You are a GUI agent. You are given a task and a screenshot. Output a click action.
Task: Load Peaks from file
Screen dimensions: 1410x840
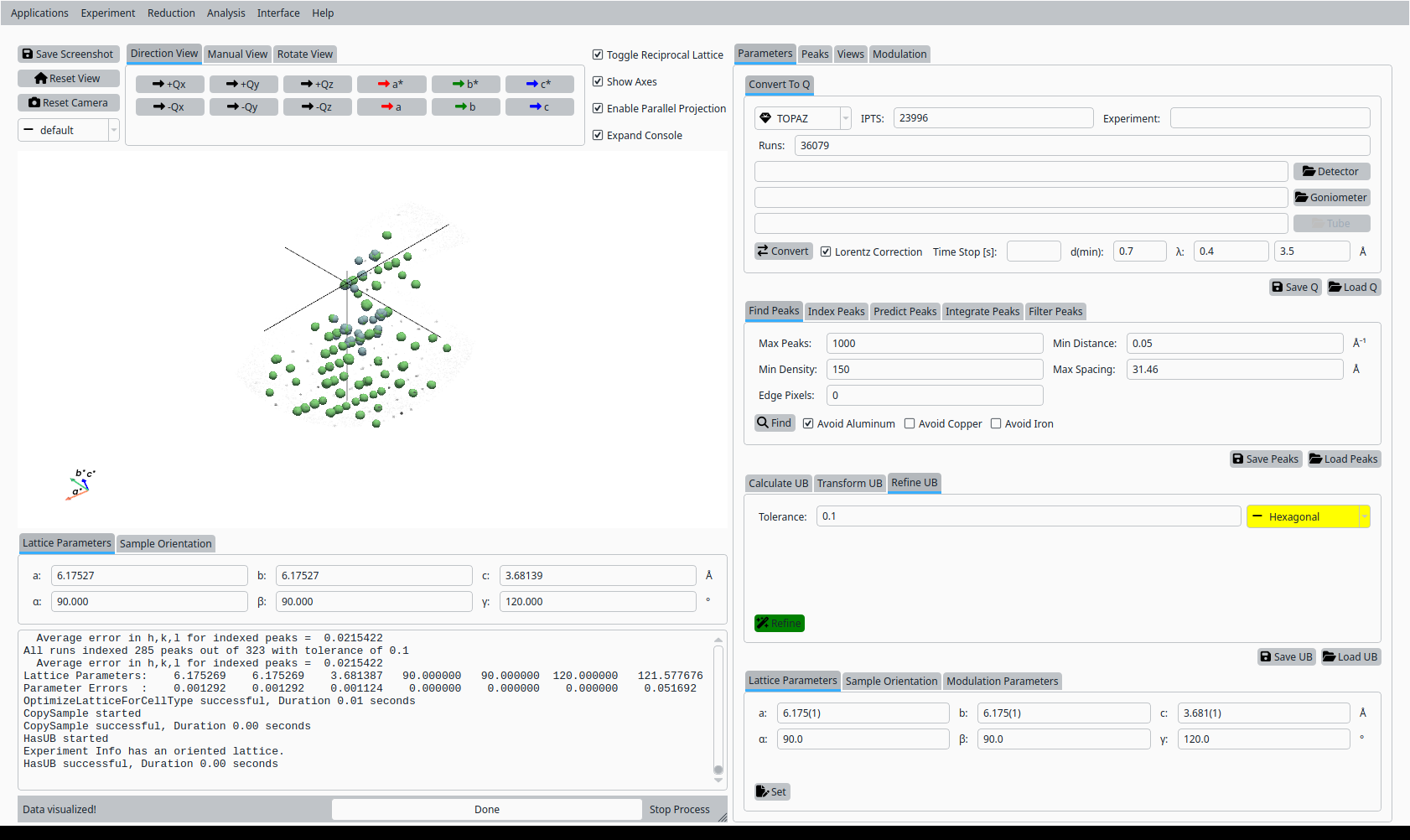click(1344, 459)
